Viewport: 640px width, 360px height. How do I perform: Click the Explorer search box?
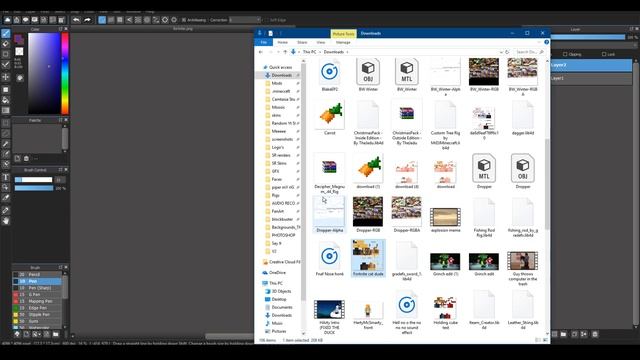[x=529, y=52]
